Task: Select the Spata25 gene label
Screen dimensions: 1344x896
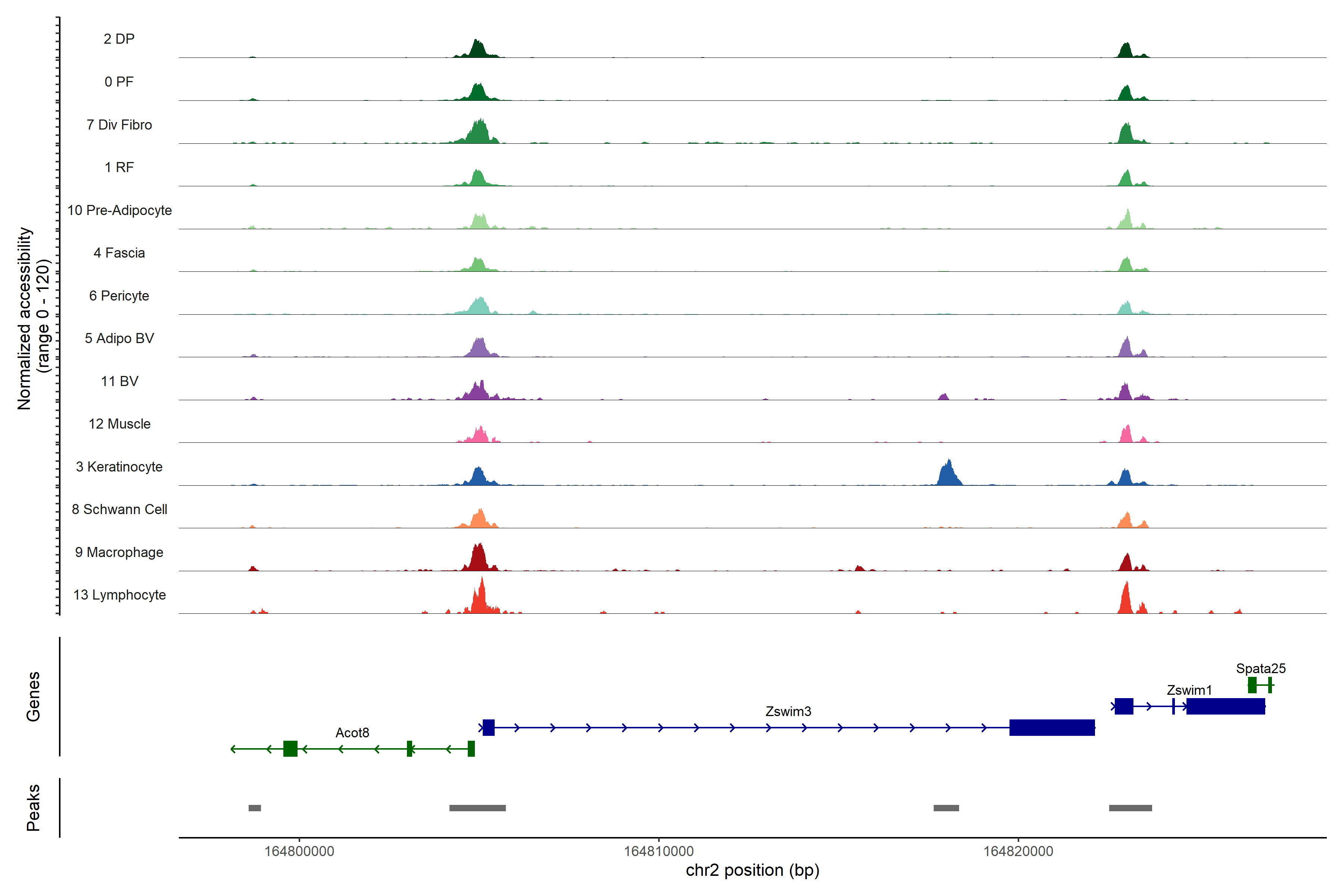Action: point(1261,669)
